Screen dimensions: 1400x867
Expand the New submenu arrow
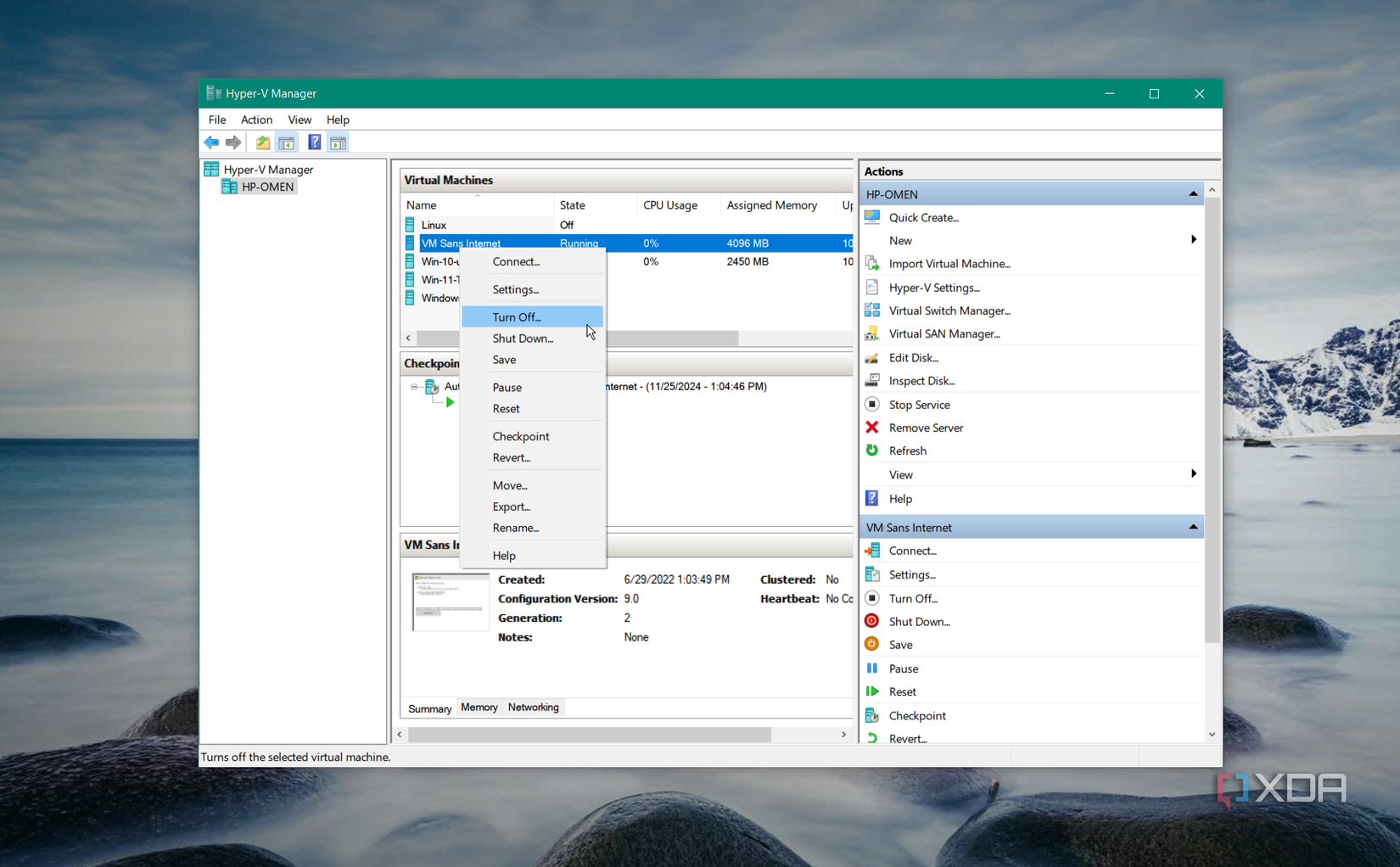point(1193,240)
